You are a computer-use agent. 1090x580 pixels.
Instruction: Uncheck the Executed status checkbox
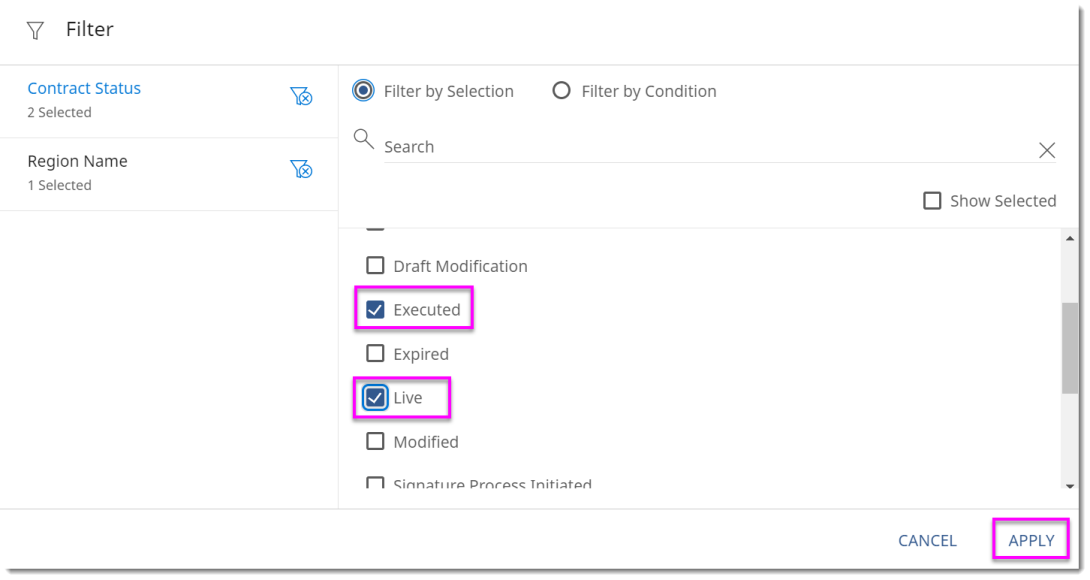[375, 309]
